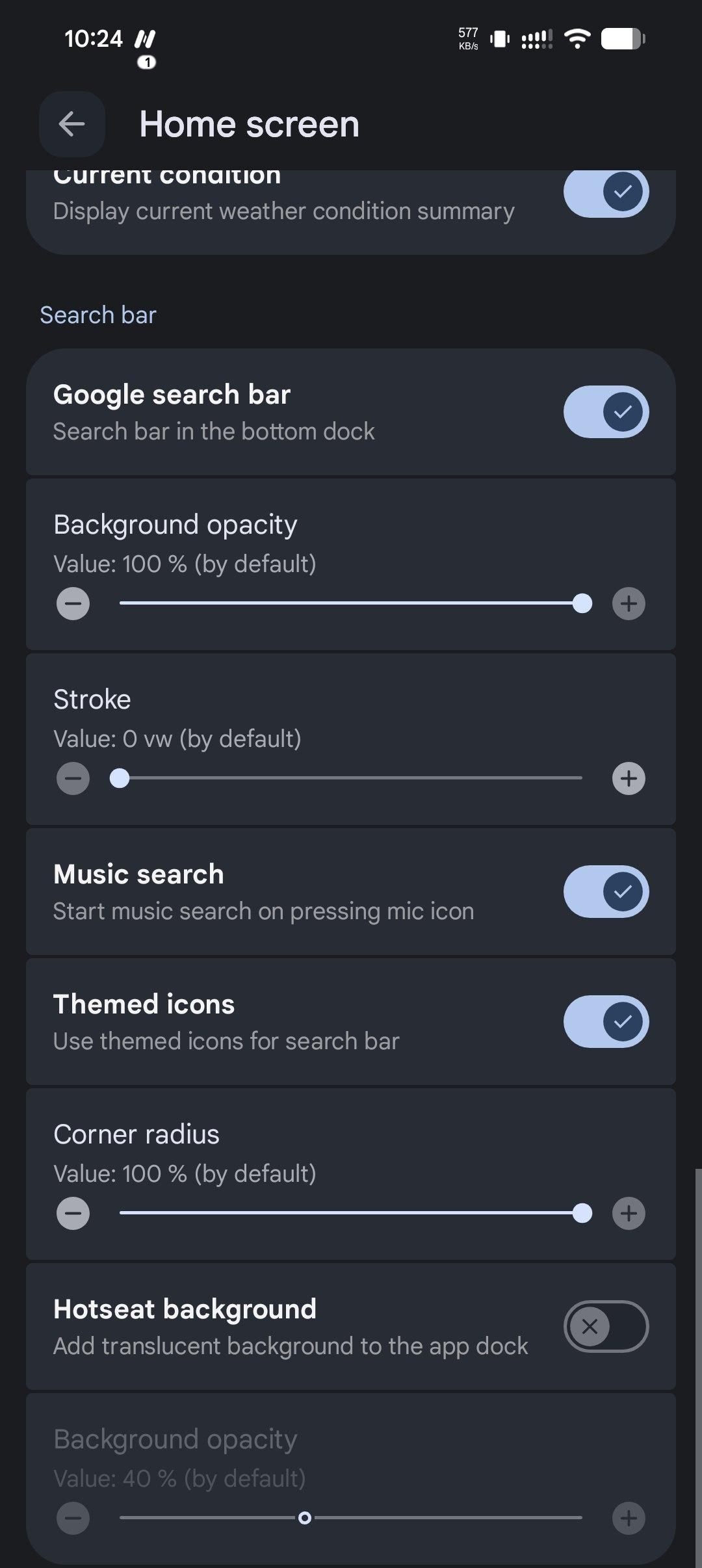Click the vertical scrollbar on right edge

698,1365
